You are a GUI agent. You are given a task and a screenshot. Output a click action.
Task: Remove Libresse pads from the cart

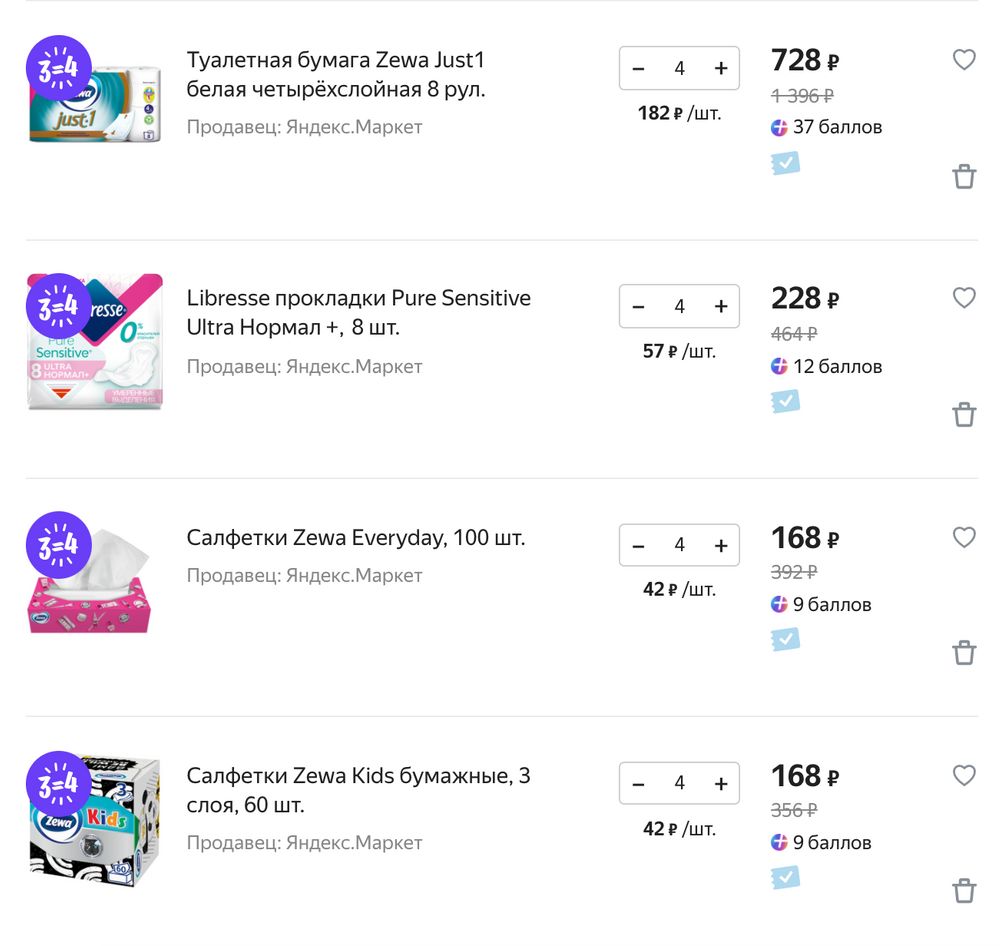coord(963,415)
